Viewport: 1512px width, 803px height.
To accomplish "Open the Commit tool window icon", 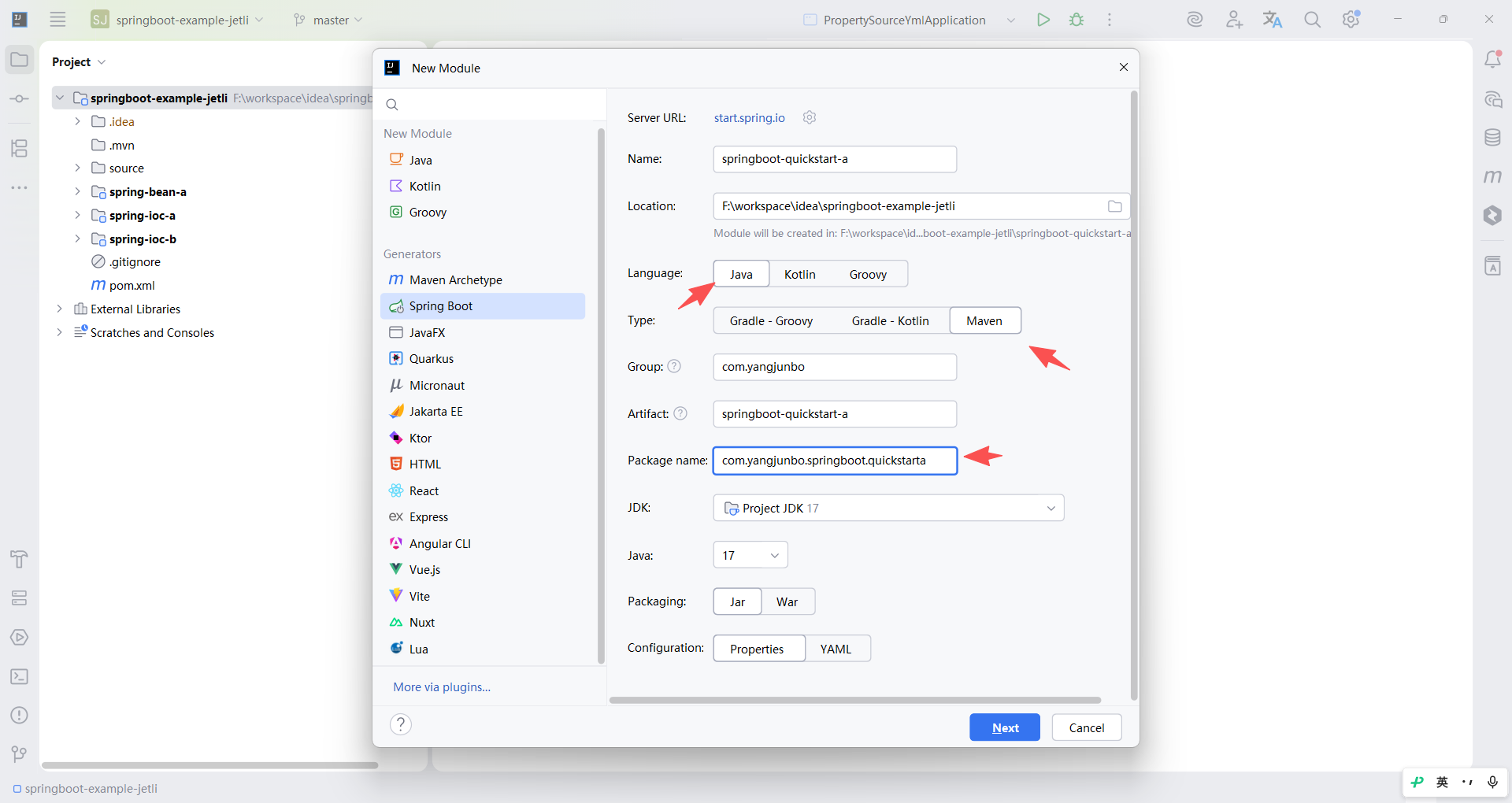I will tap(20, 99).
